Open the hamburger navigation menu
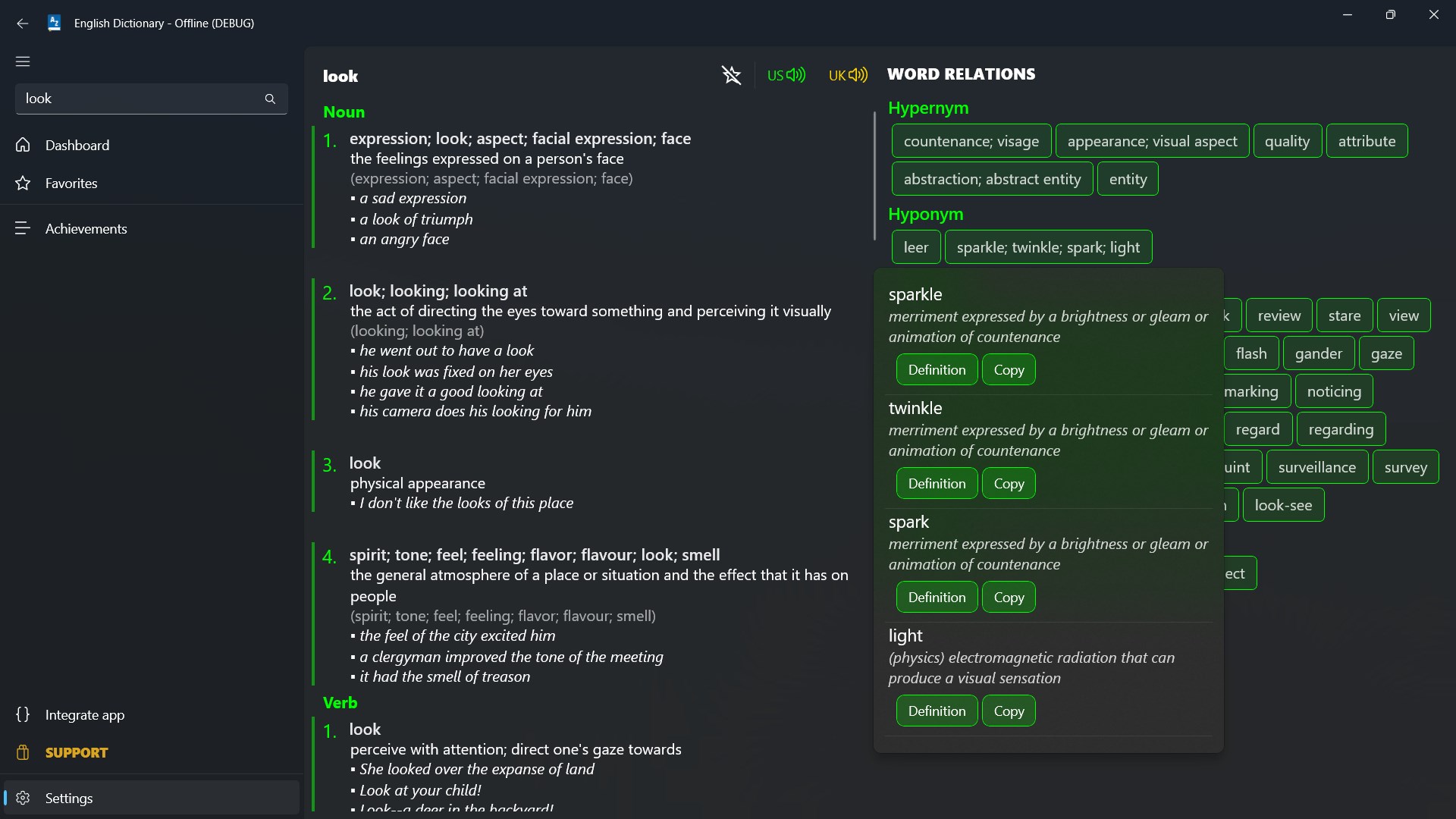 (x=23, y=61)
